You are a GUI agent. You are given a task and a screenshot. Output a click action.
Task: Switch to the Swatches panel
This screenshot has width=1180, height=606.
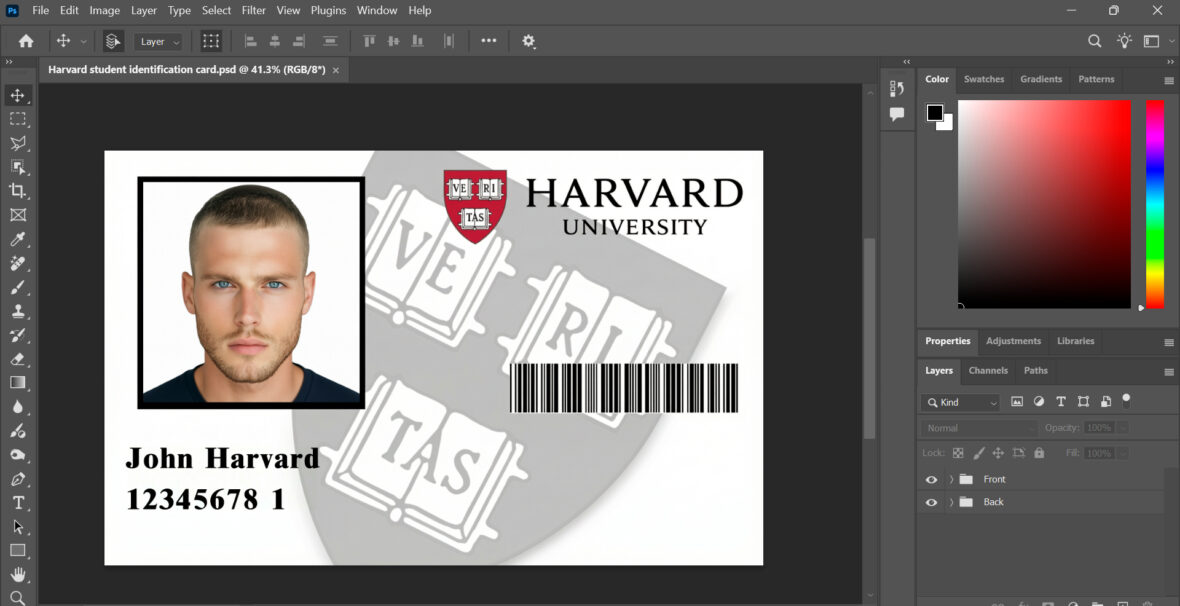[984, 79]
